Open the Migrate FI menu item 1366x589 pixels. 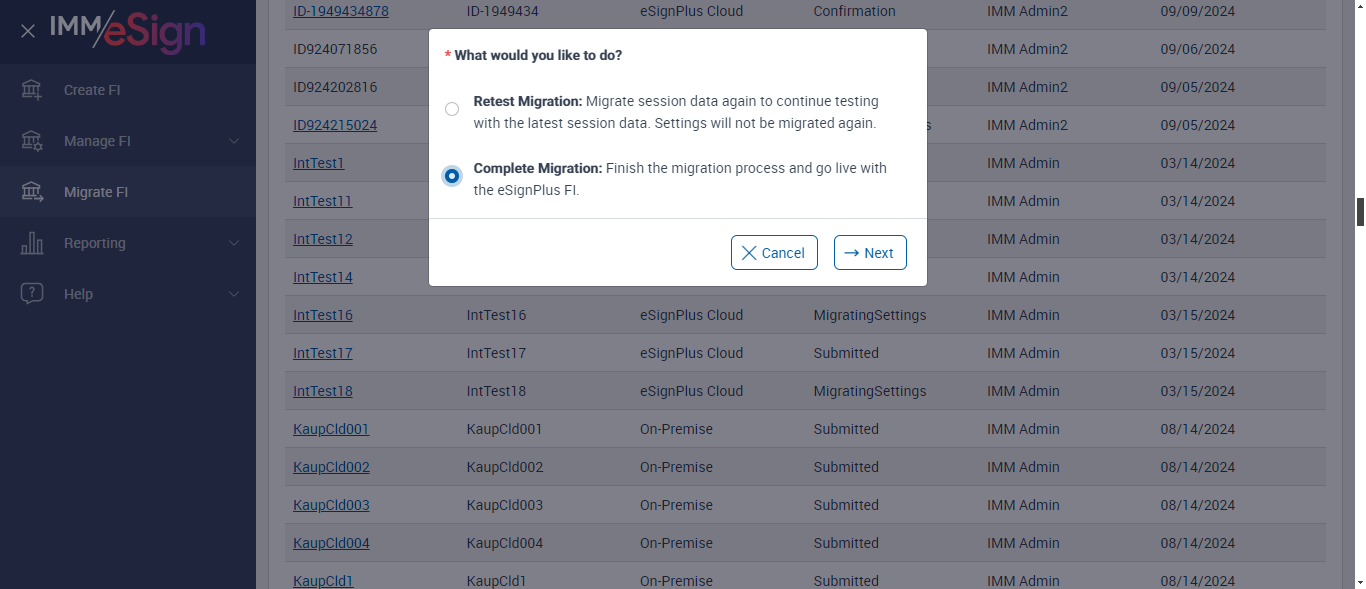click(96, 192)
